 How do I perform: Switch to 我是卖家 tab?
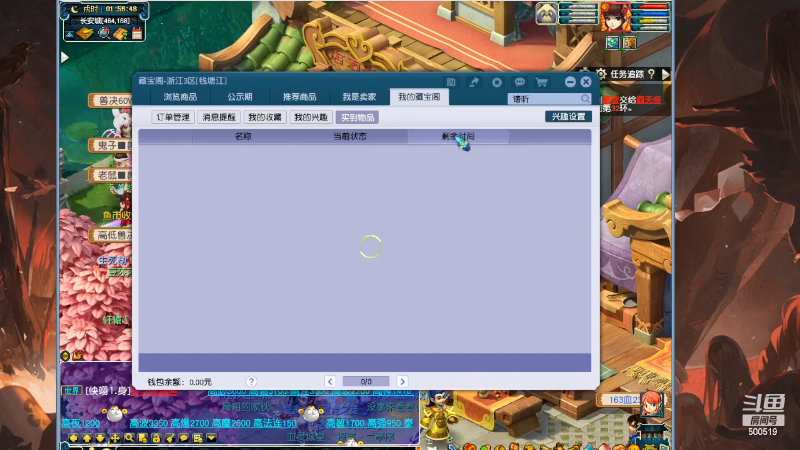pos(359,97)
